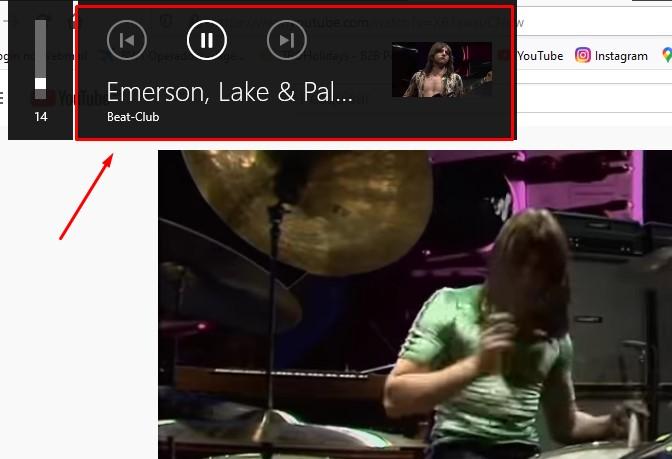Viewport: 672px width, 459px height.
Task: Open the Instagram bookmark
Action: click(612, 56)
